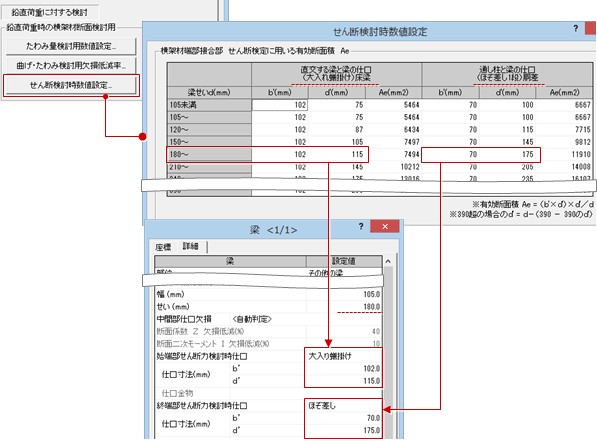Click the 終端部 b' value 70.0 field
Viewport: 597px width, 441px height.
pos(343,418)
